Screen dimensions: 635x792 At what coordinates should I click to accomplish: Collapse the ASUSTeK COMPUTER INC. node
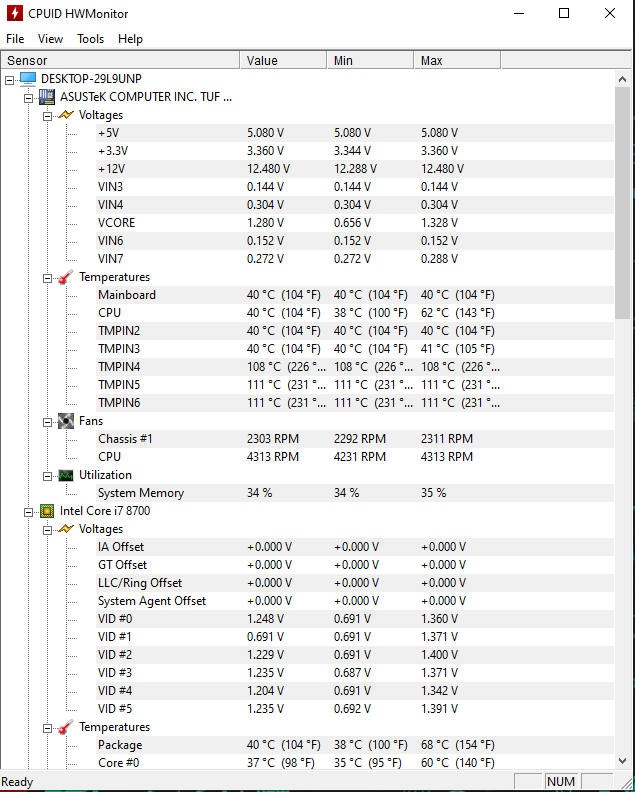pos(29,98)
